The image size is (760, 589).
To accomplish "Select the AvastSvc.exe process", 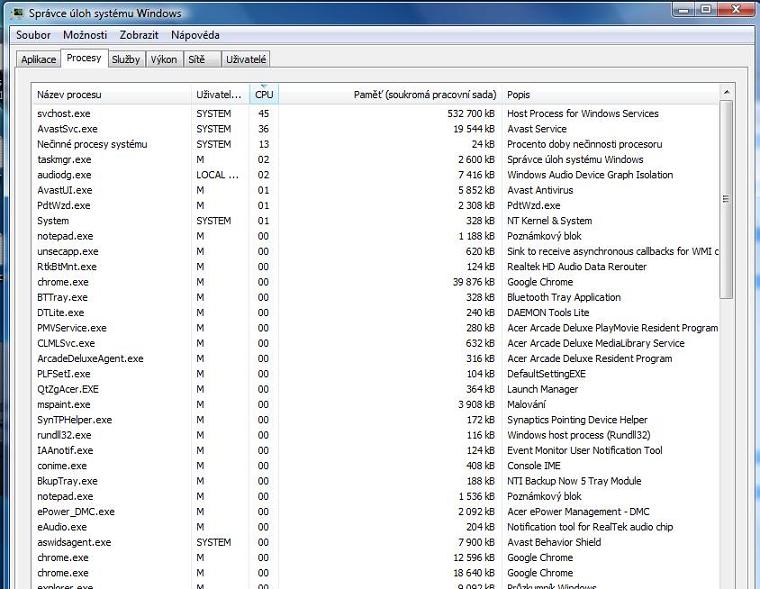I will [376, 129].
